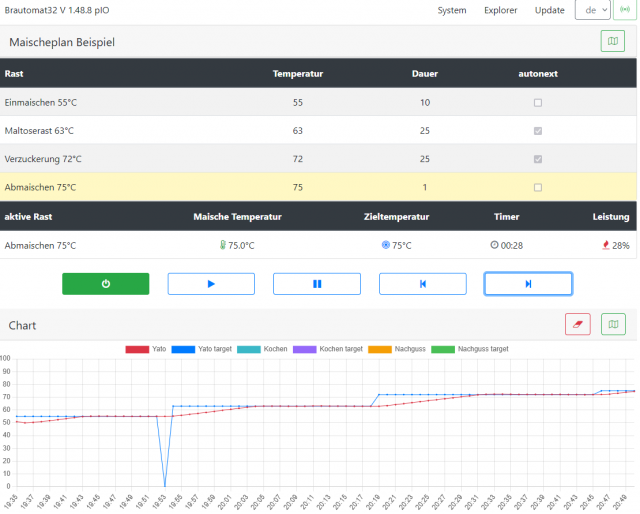Click the Leistung value 28%
The width and height of the screenshot is (640, 514).
(x=620, y=245)
